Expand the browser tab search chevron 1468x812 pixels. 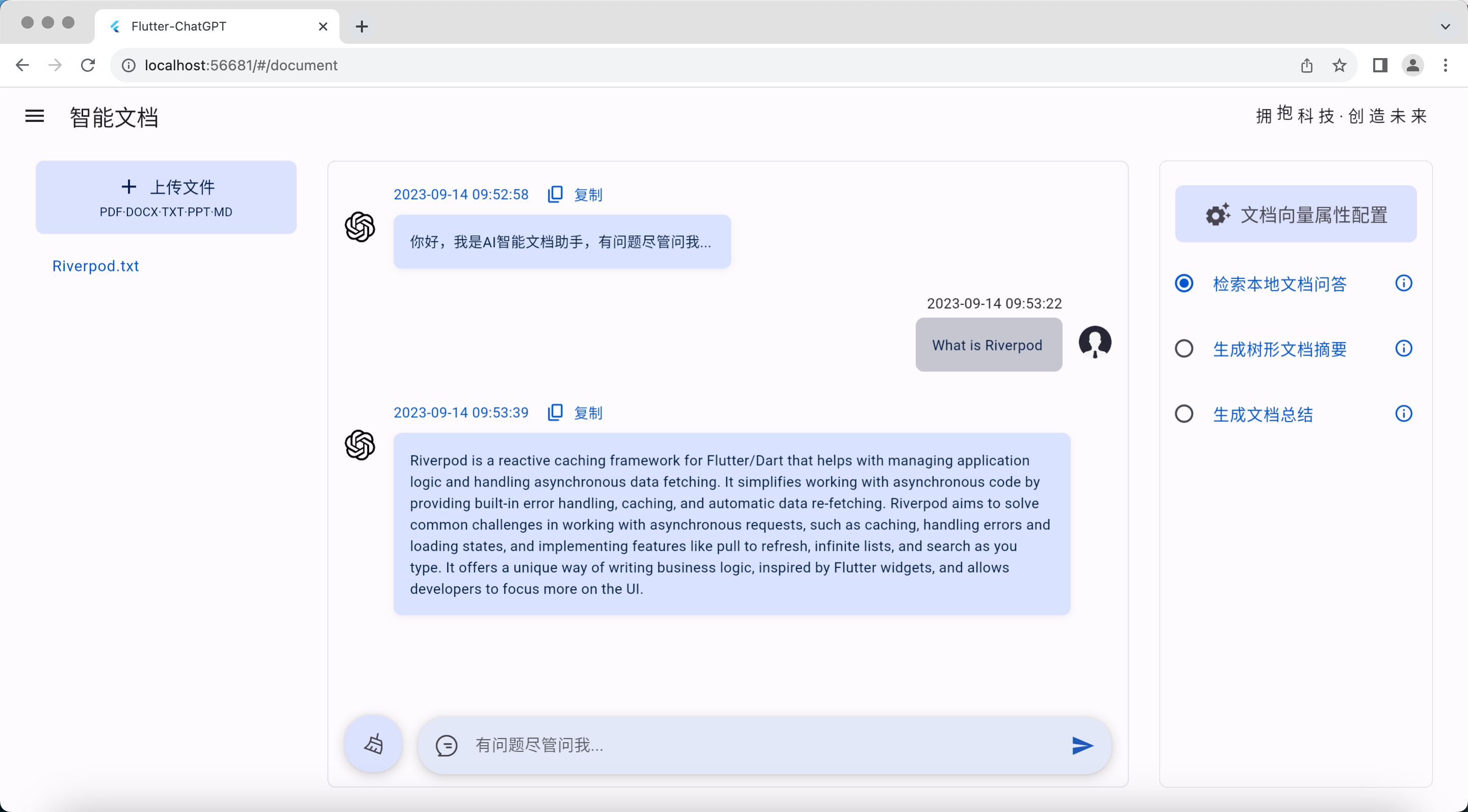tap(1445, 26)
